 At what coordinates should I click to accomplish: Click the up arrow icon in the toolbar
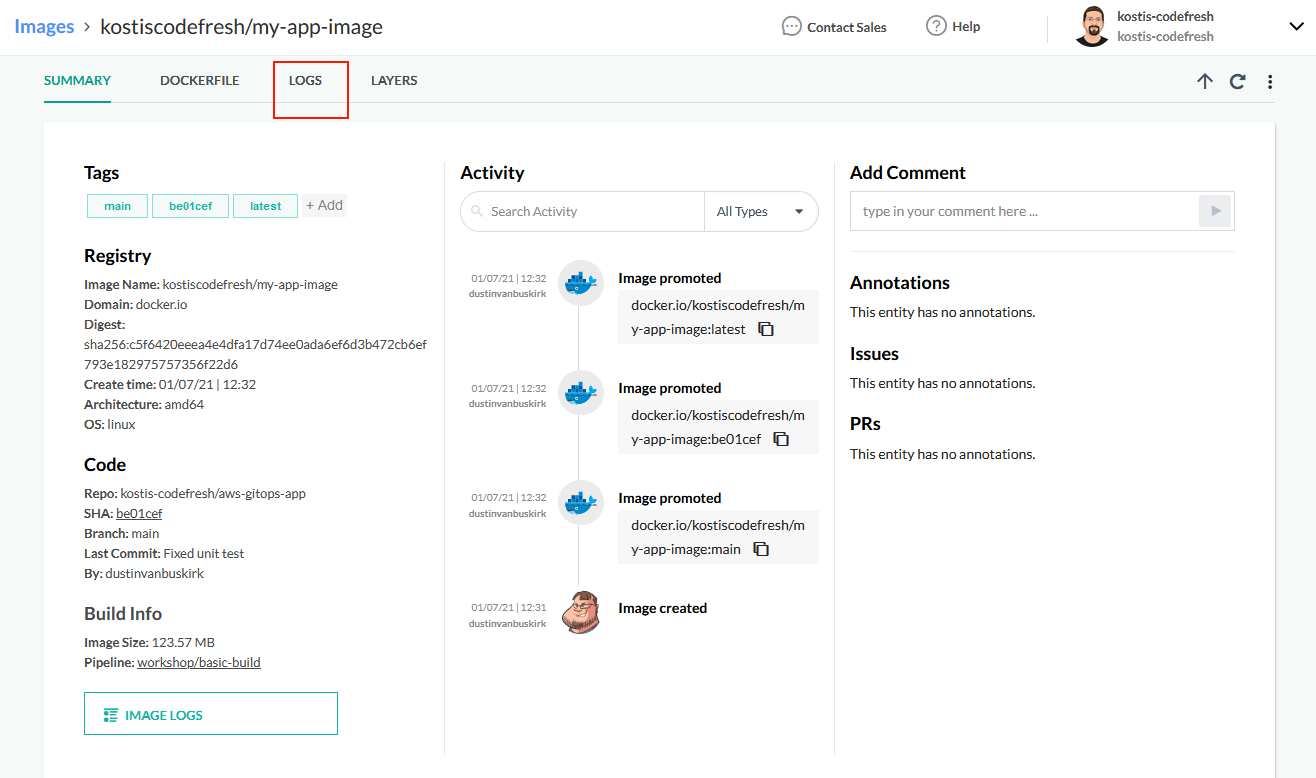(1205, 82)
